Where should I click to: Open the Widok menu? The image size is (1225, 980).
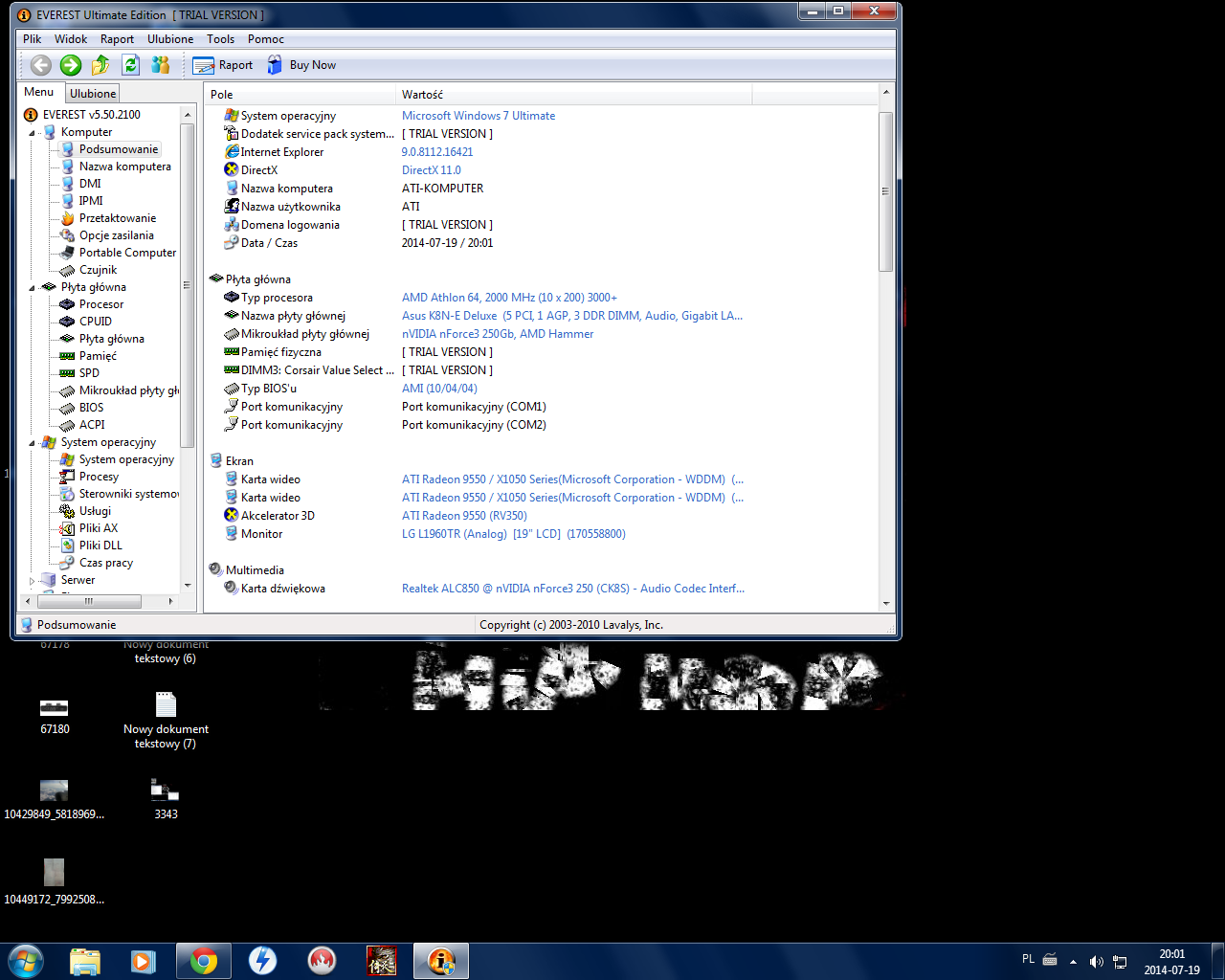click(x=71, y=39)
